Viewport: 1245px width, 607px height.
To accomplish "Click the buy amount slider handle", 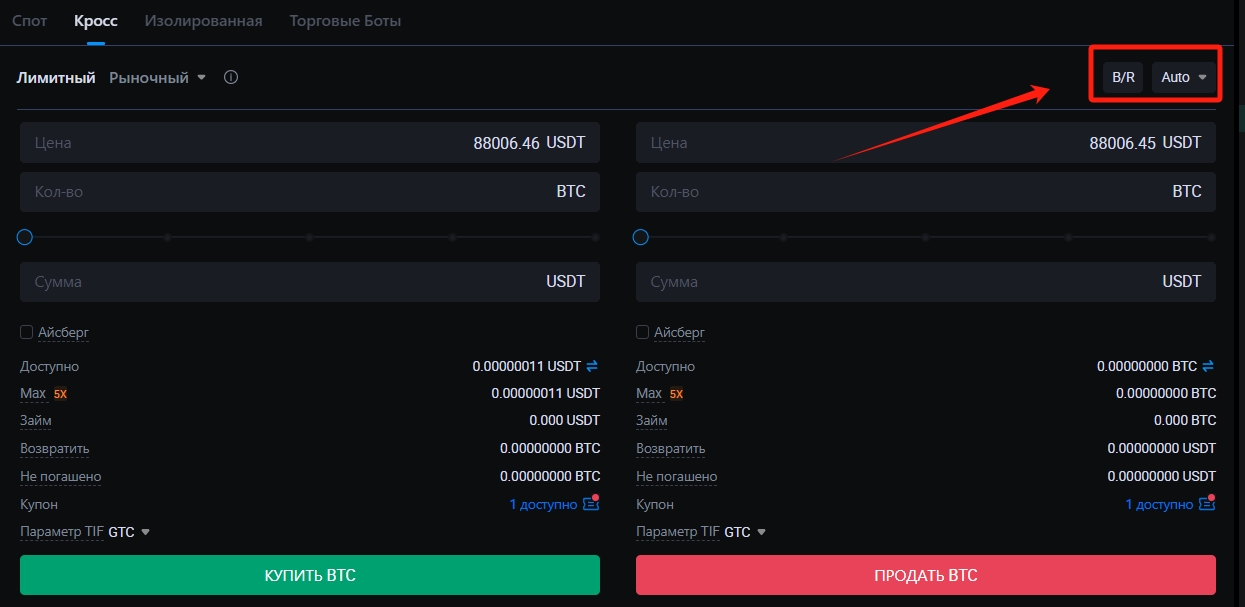I will click(x=25, y=237).
